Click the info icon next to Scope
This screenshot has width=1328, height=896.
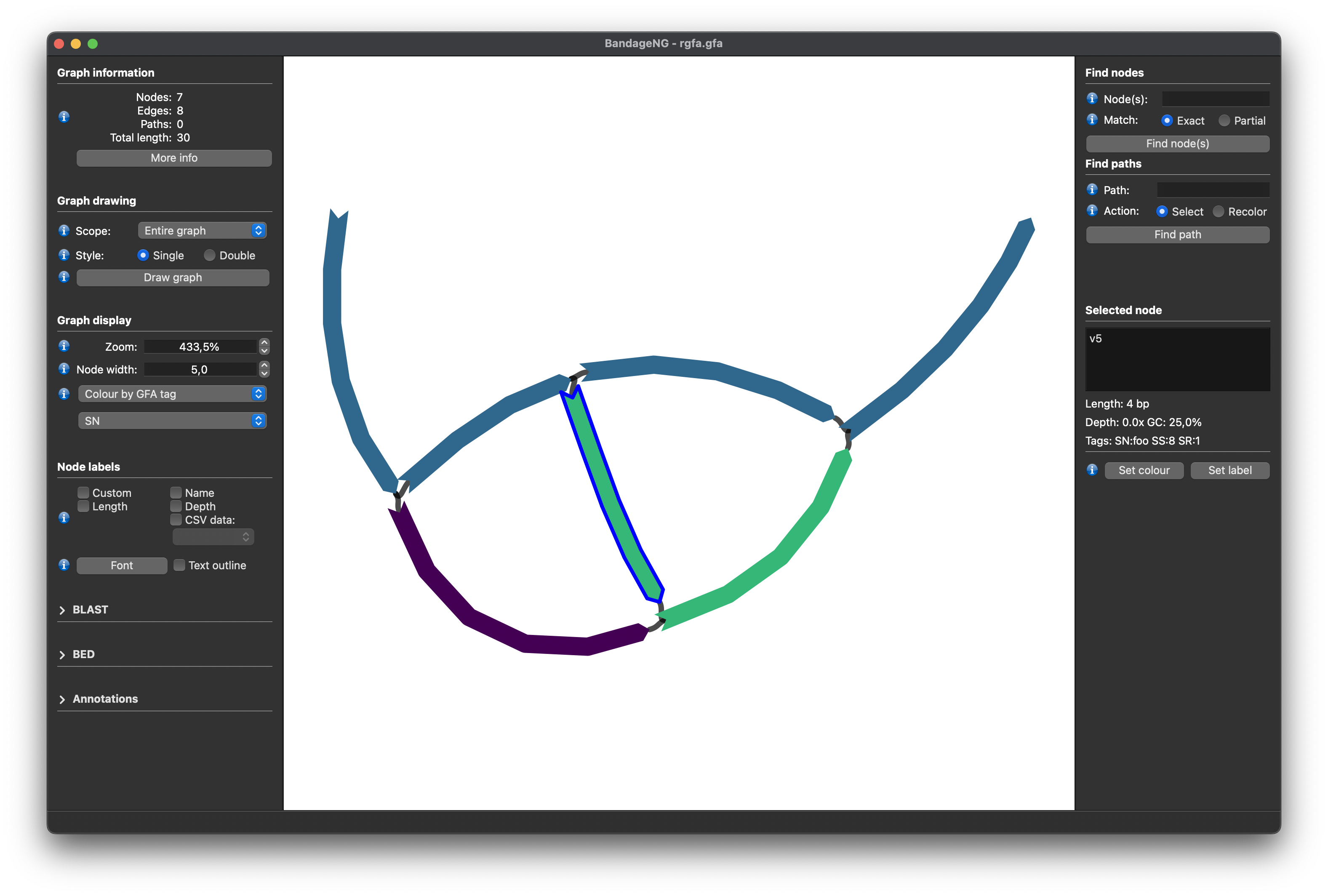tap(64, 230)
